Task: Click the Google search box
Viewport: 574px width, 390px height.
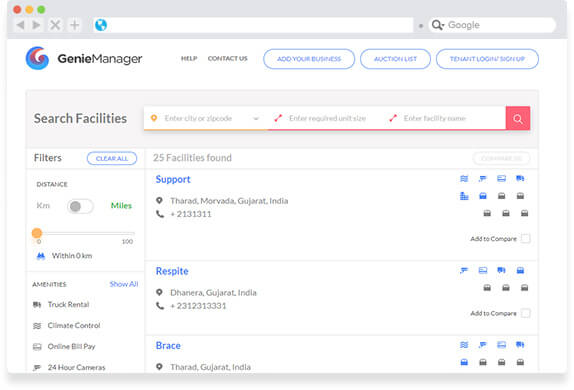Action: (492, 25)
